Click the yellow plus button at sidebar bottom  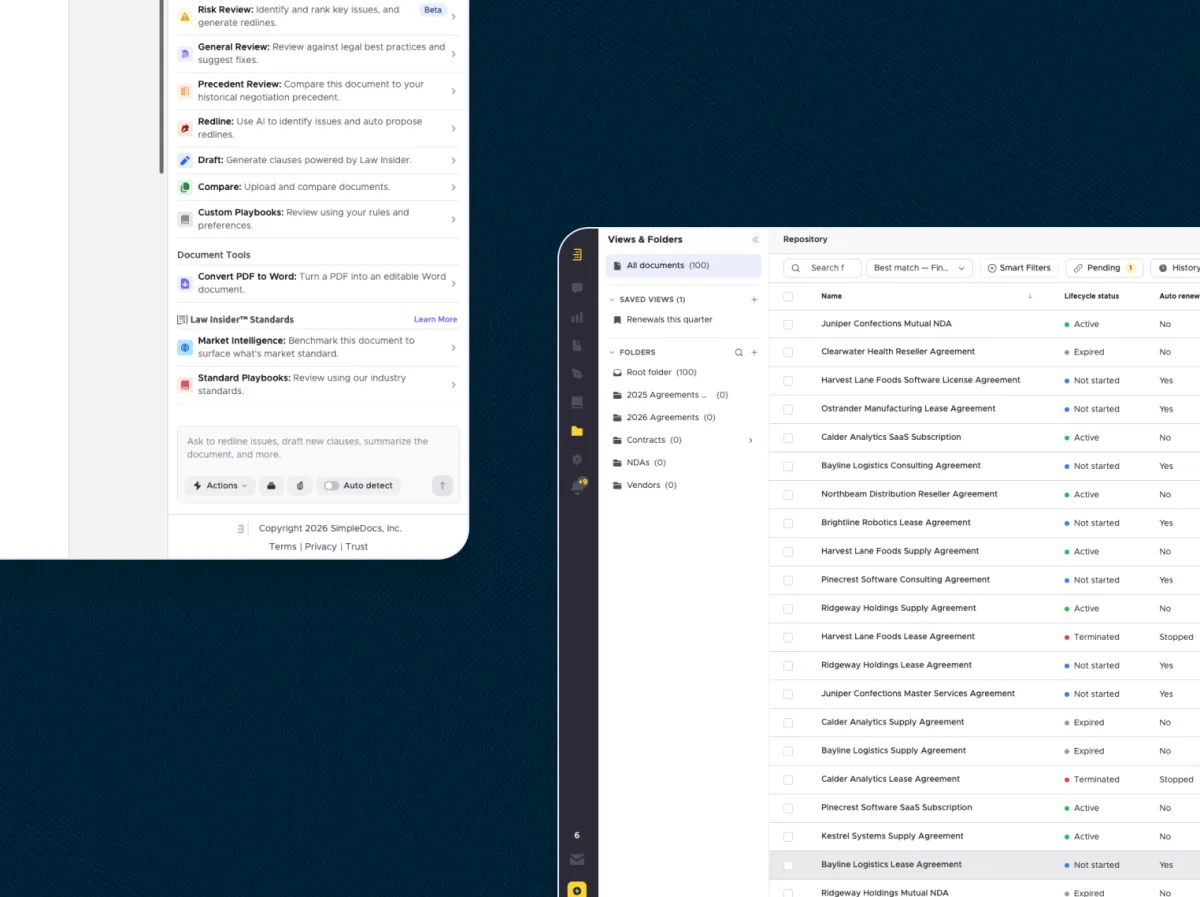pos(577,890)
